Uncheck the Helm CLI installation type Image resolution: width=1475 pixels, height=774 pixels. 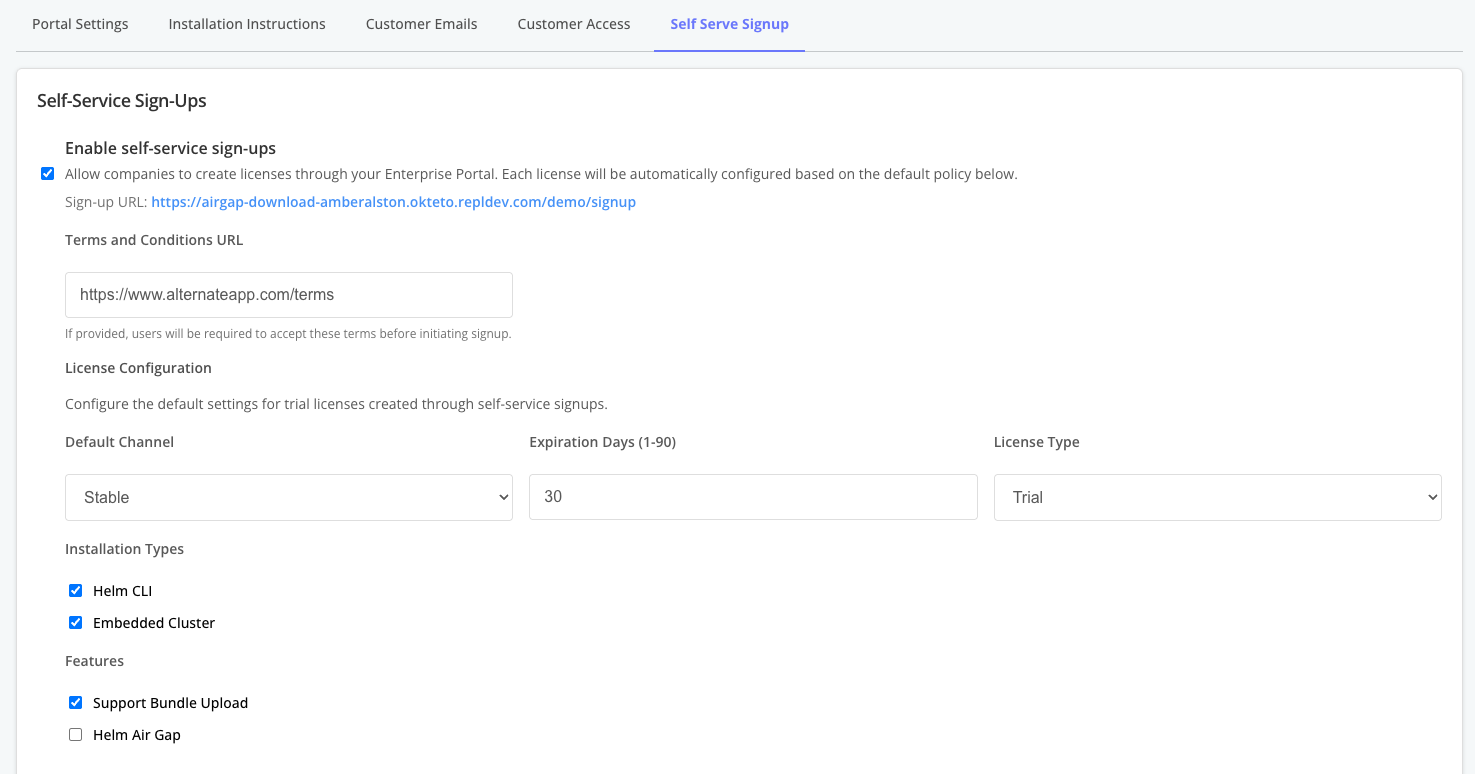(x=75, y=590)
